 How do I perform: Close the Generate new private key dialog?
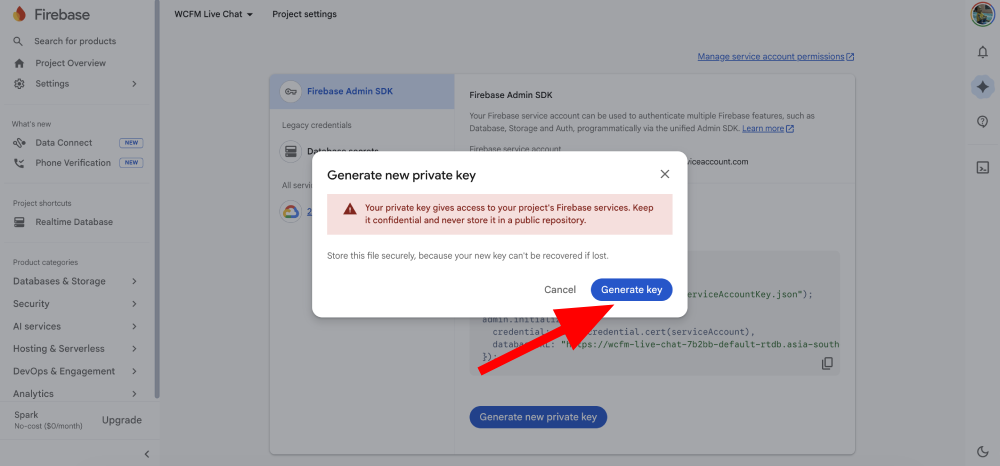665,174
